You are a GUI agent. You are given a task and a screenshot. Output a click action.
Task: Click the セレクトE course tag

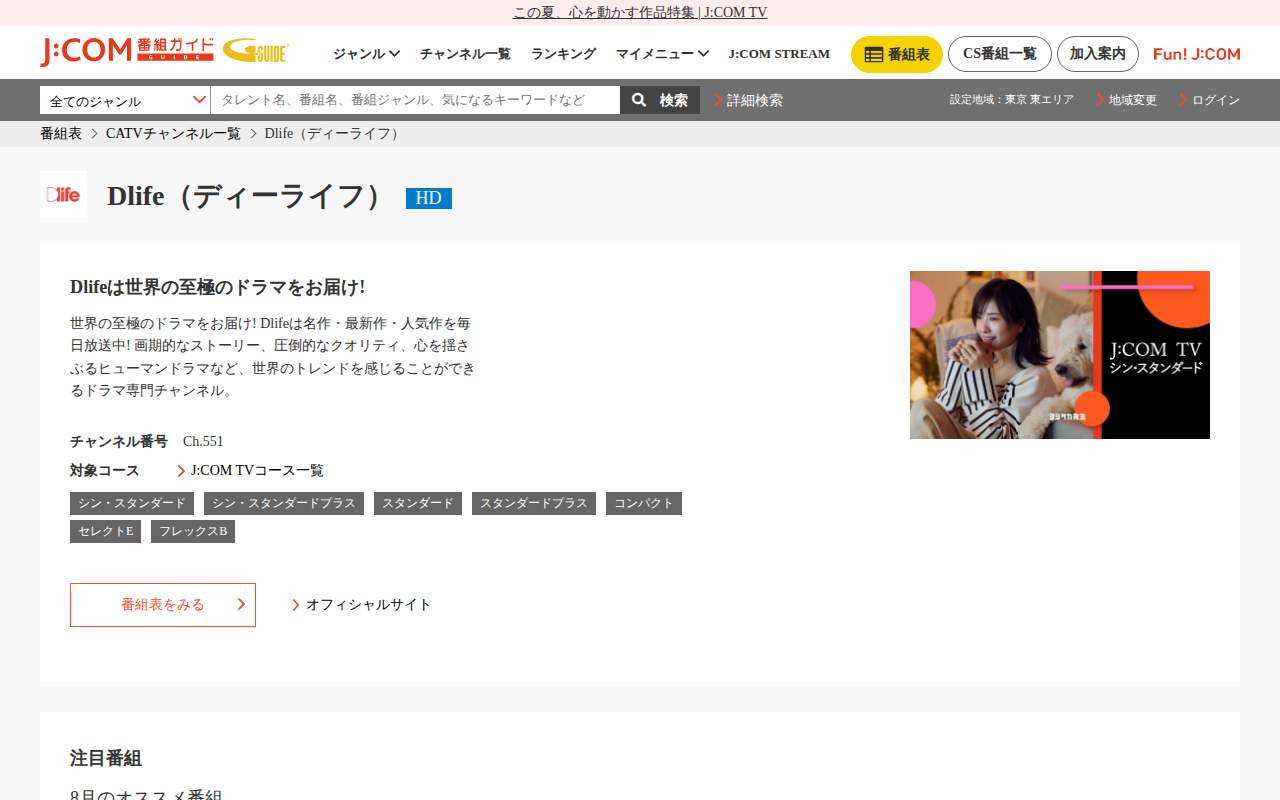106,531
